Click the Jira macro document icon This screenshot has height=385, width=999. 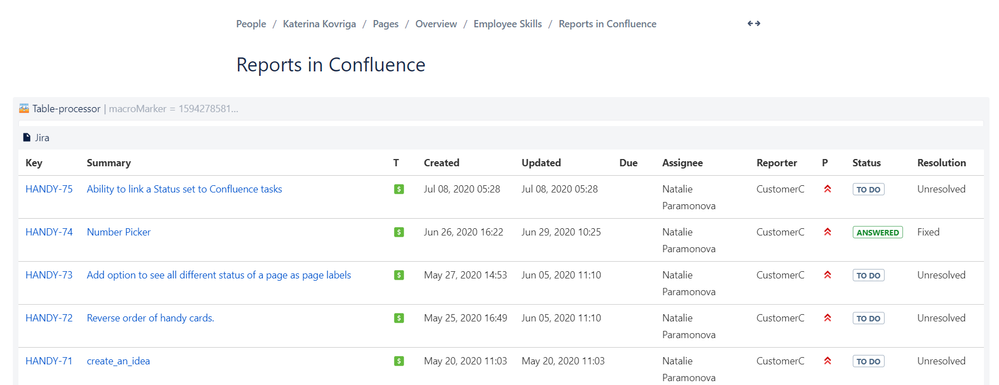point(27,137)
